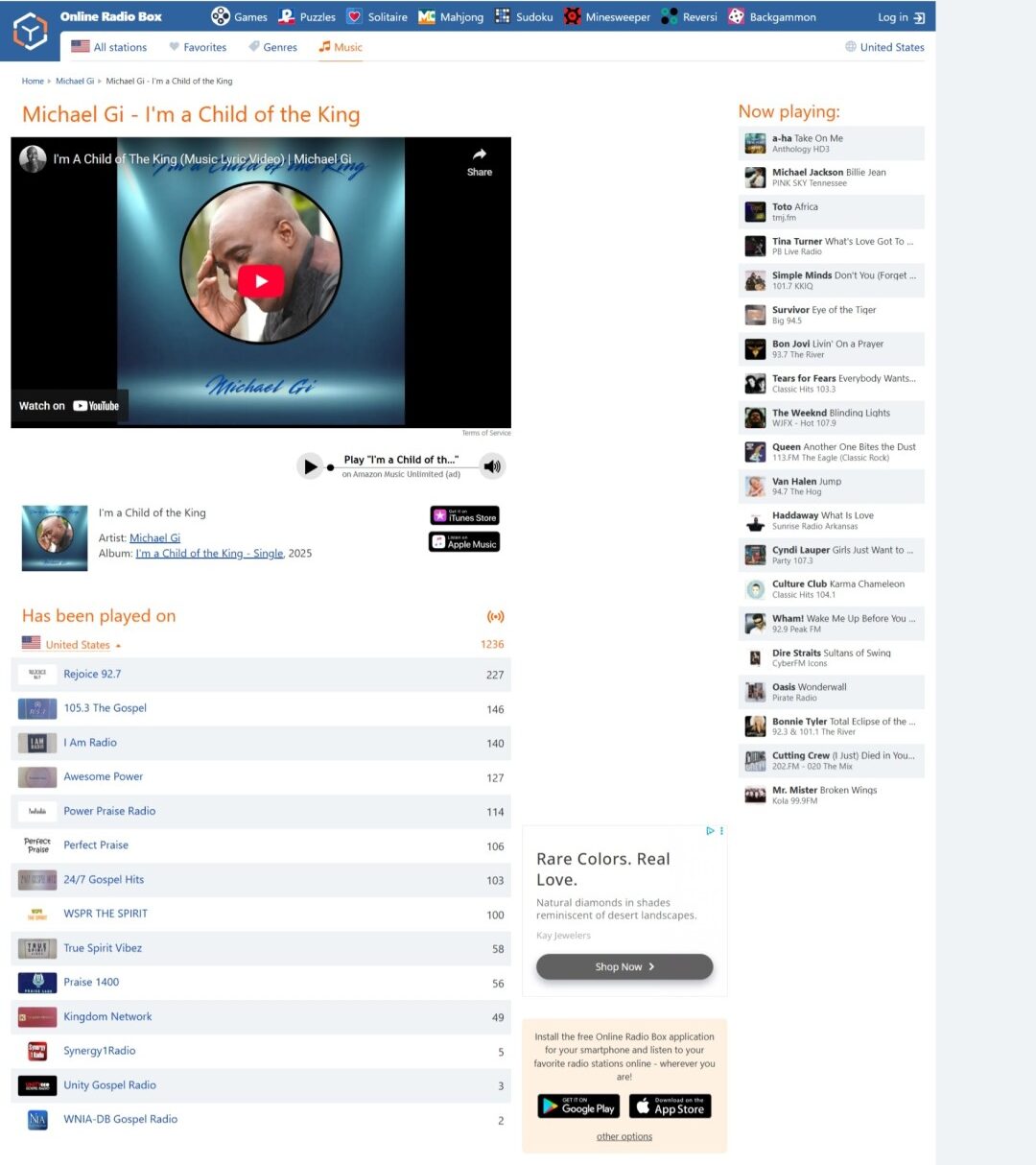Viewport: 1036px width, 1165px height.
Task: Click the broadcast icon beside Has been played on
Action: (496, 616)
